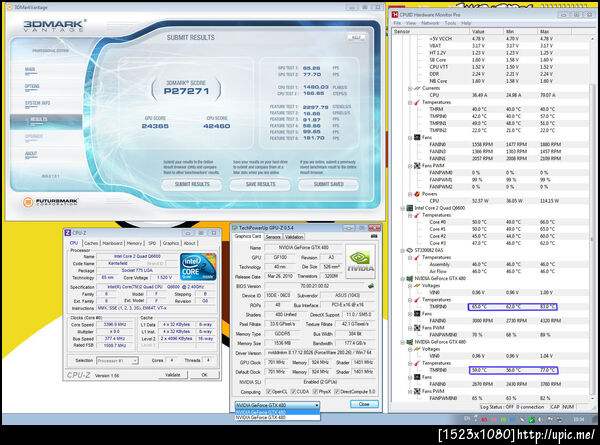Click the Currents lightning icon in Hardware Monitor
Screen dimensions: 600x445
pyautogui.click(x=417, y=88)
